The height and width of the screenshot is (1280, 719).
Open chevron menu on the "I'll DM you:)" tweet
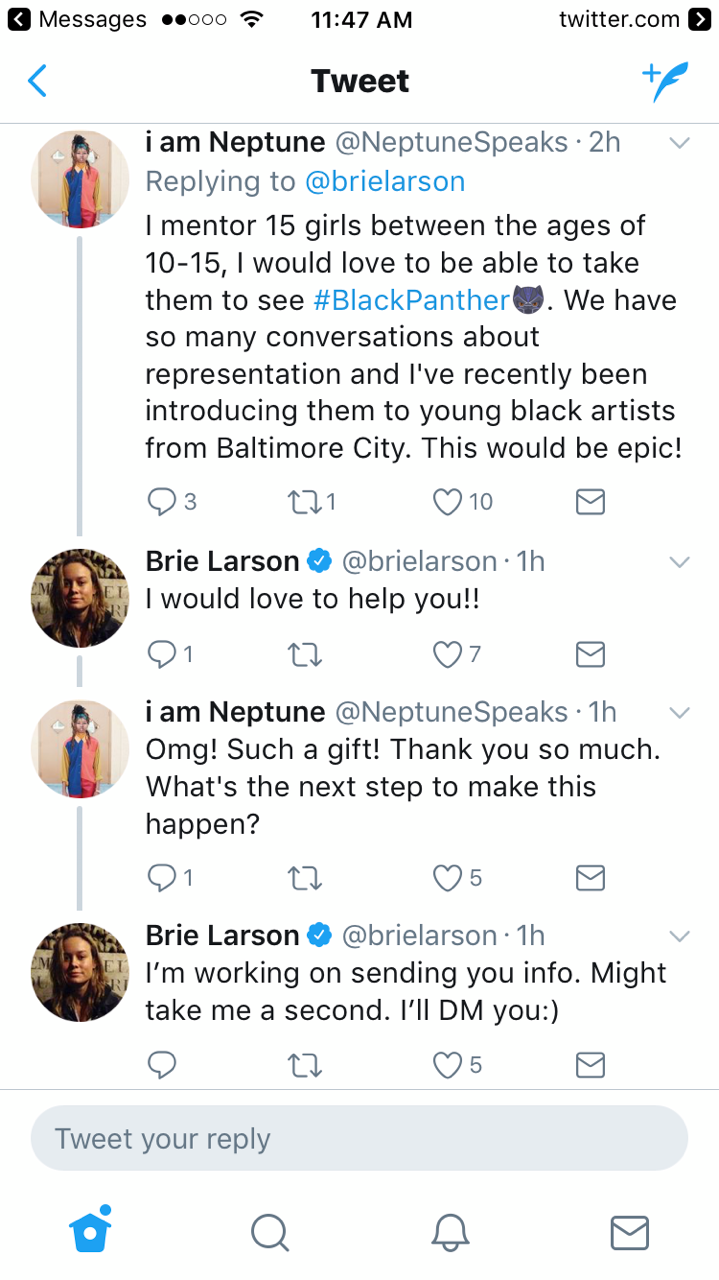point(679,936)
